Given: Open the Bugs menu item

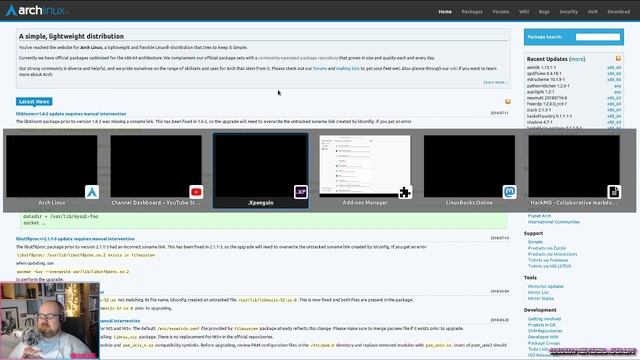Looking at the screenshot, I should pyautogui.click(x=544, y=12).
